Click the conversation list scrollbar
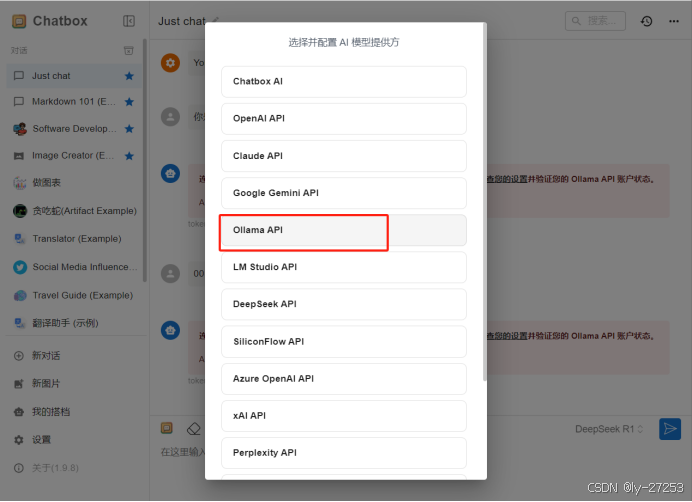This screenshot has width=692, height=502. pyautogui.click(x=144, y=160)
